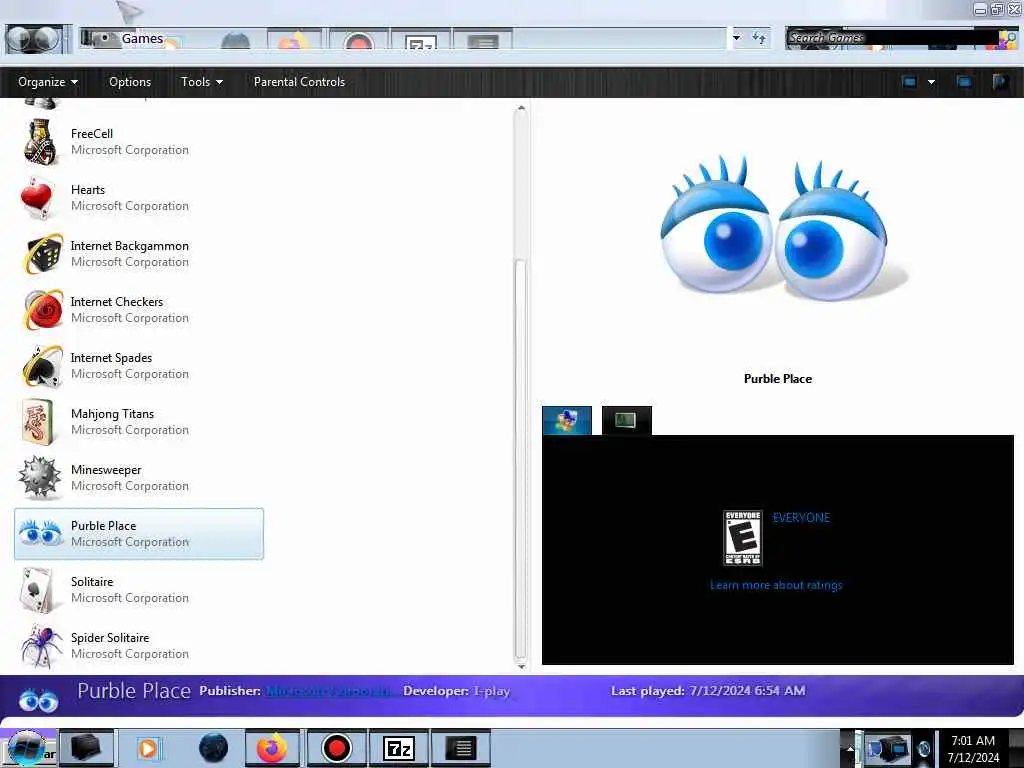Screen dimensions: 1024x768
Task: Select the Solitaire cards icon
Action: coord(38,590)
